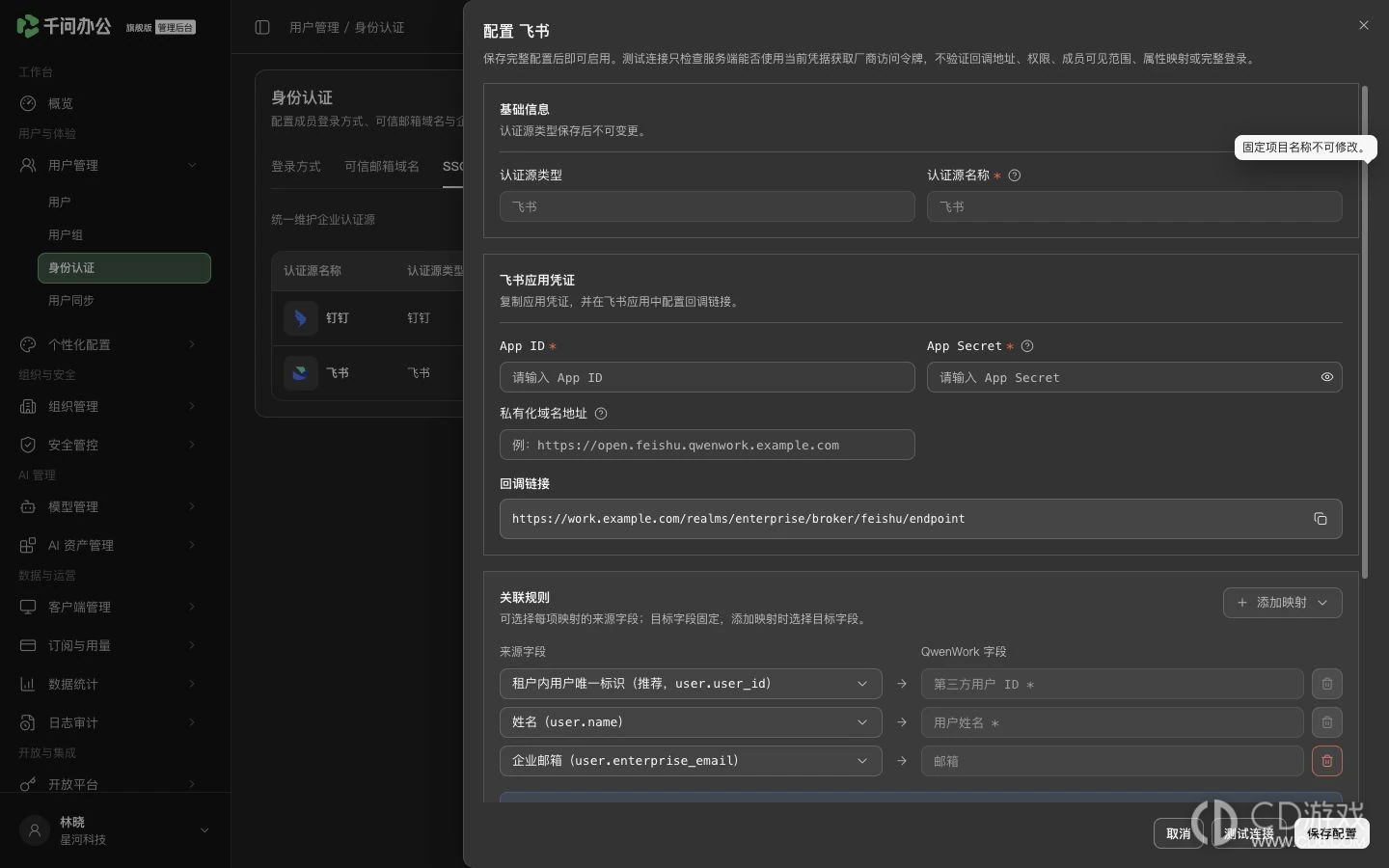Delete the 姓名 mapping row
Image resolution: width=1389 pixels, height=868 pixels.
point(1326,722)
